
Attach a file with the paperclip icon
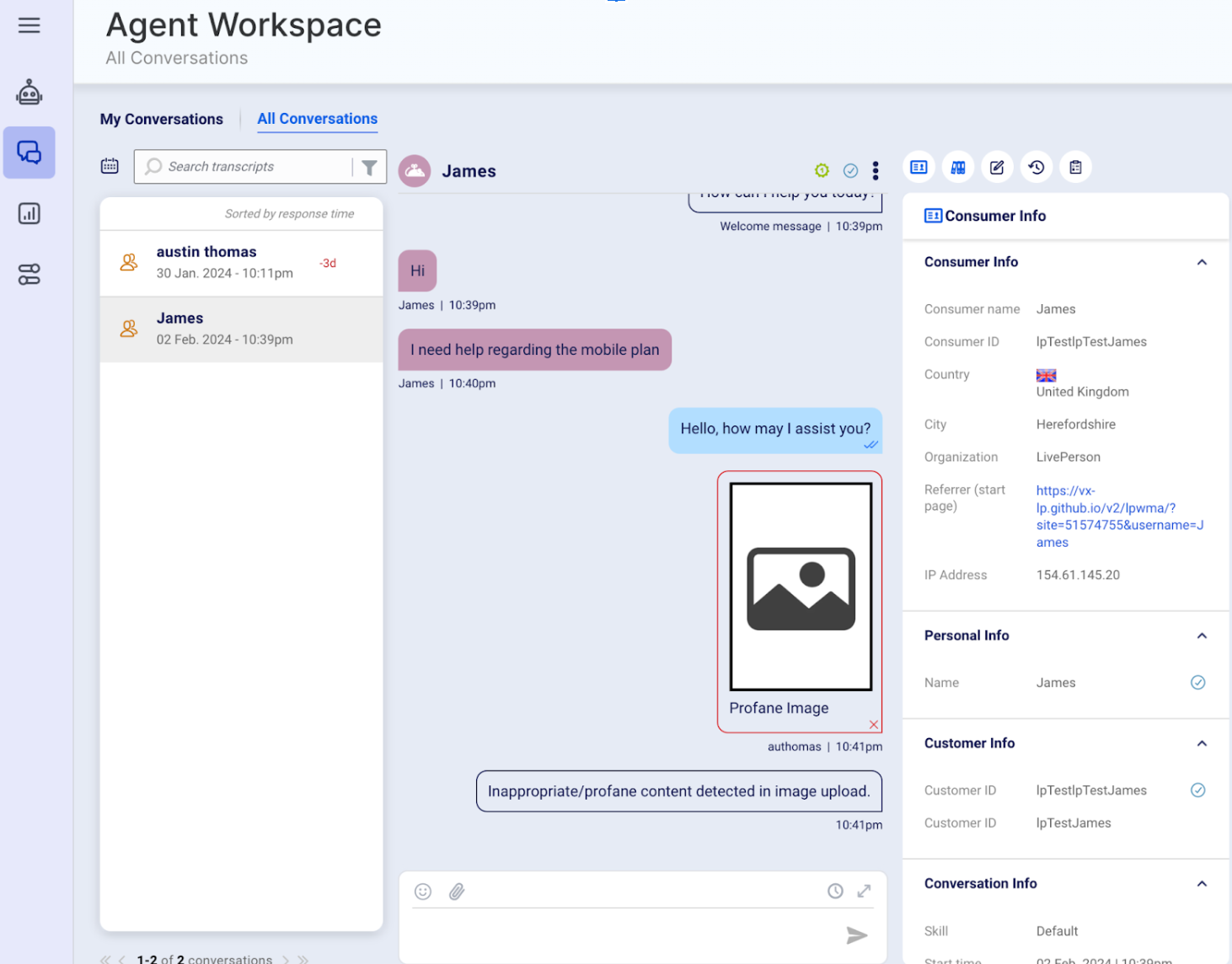pos(457,892)
